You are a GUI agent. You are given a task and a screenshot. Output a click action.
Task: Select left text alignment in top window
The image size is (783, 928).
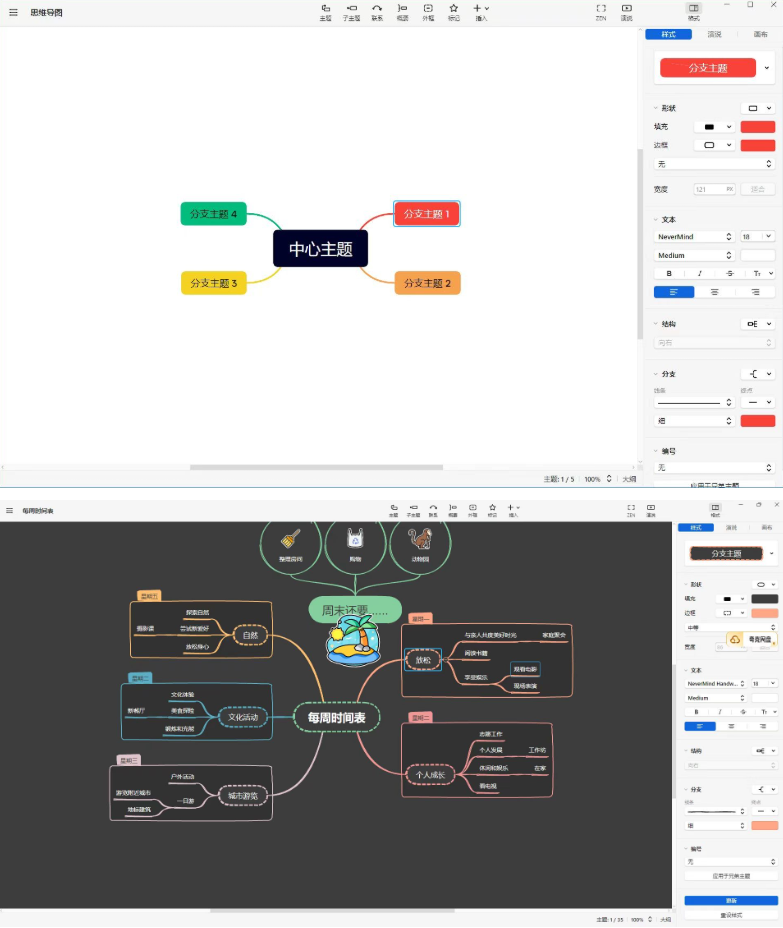click(674, 292)
